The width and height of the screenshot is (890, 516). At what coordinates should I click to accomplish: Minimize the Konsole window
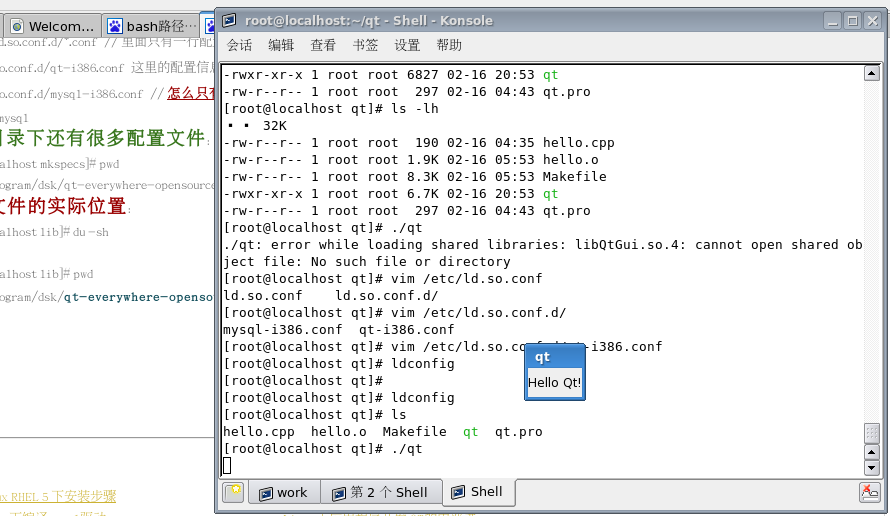833,21
